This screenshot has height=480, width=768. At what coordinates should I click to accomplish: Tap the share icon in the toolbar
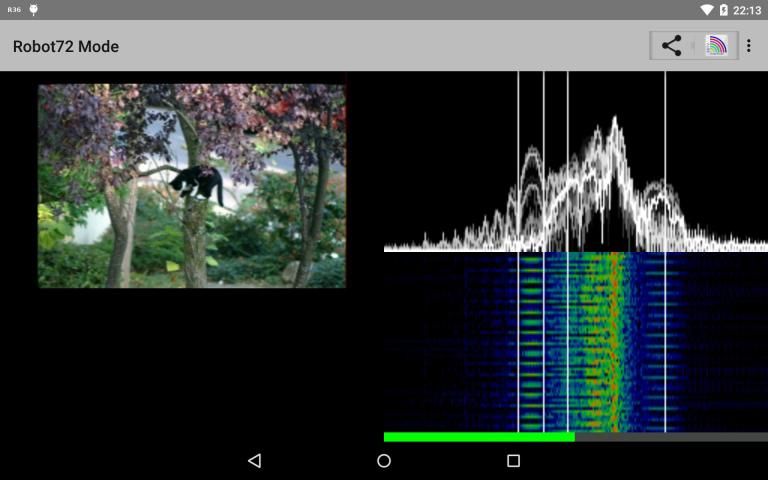tap(672, 46)
